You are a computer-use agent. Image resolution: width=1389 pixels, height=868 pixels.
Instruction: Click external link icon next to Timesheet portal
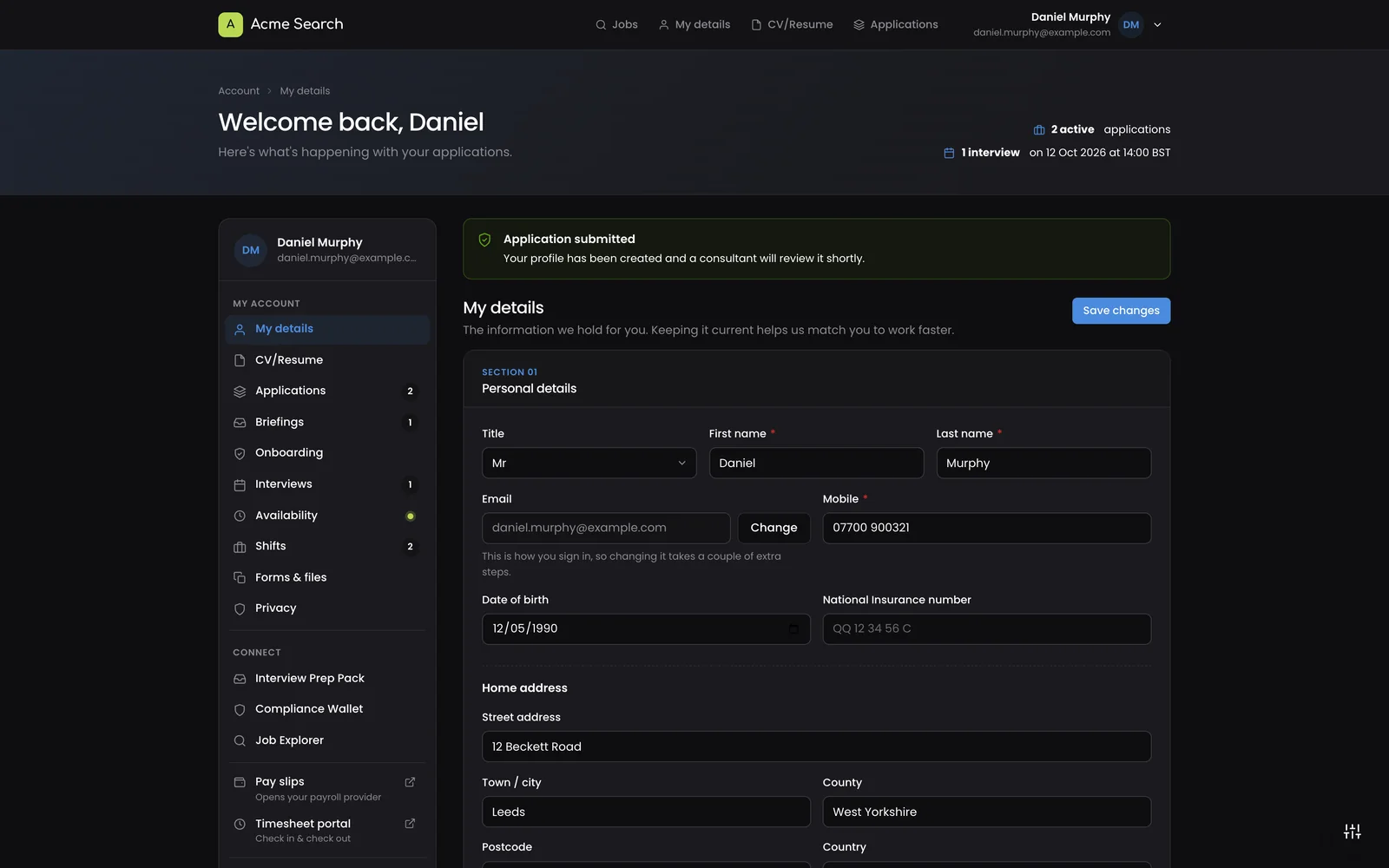(x=410, y=824)
